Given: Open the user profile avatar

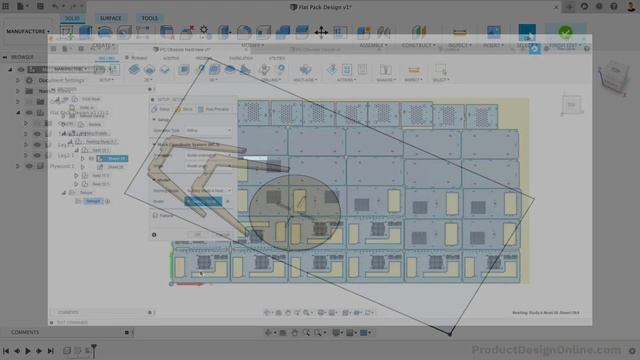Looking at the screenshot, I should [631, 6].
